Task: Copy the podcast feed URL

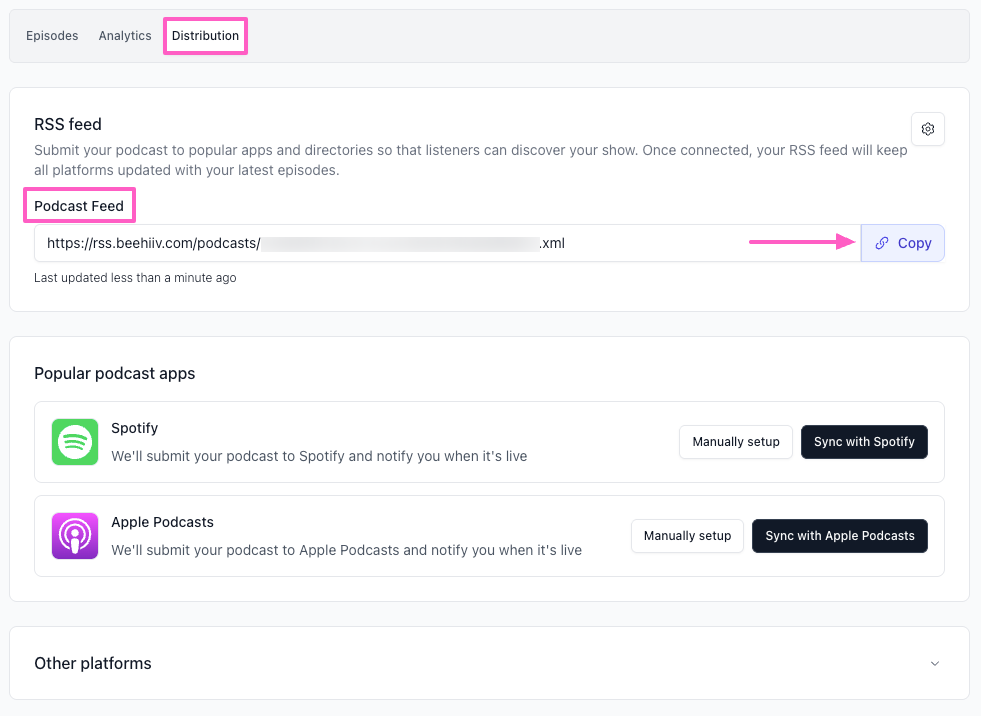Action: [x=903, y=243]
